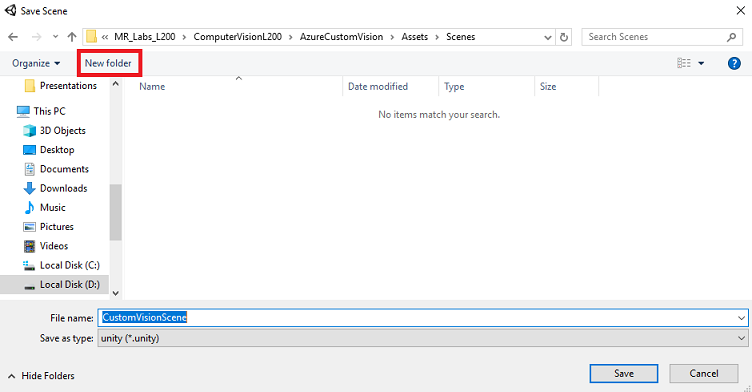This screenshot has height=392, width=752.
Task: Click the navigation pane scrollbar thumb
Action: coord(115,212)
